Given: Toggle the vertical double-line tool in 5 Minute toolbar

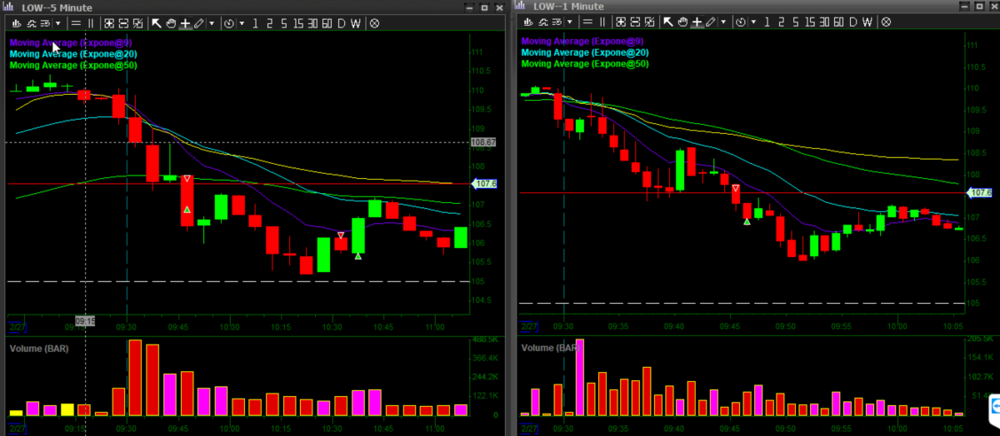Looking at the screenshot, I should pyautogui.click(x=90, y=22).
